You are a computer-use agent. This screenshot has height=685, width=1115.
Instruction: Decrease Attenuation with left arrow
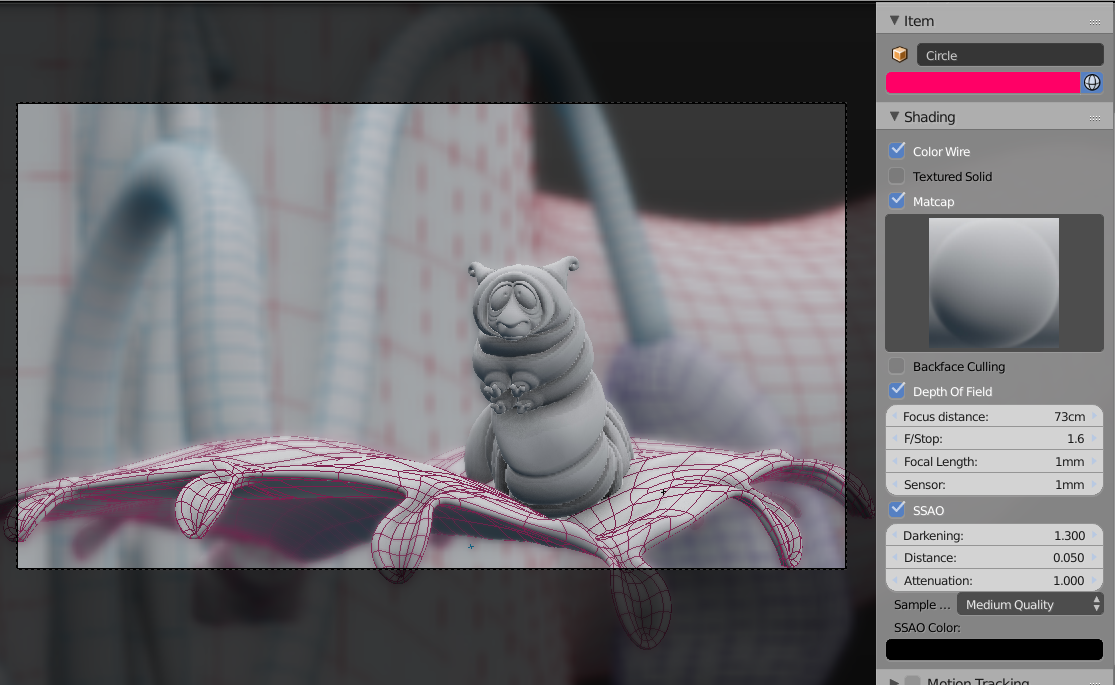pyautogui.click(x=894, y=580)
